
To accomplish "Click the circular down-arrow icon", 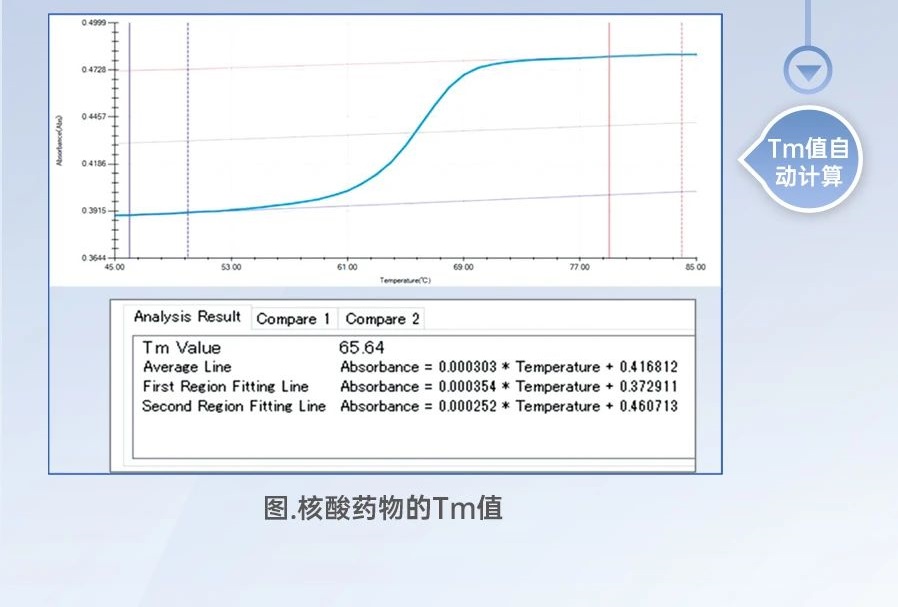I will 808,71.
